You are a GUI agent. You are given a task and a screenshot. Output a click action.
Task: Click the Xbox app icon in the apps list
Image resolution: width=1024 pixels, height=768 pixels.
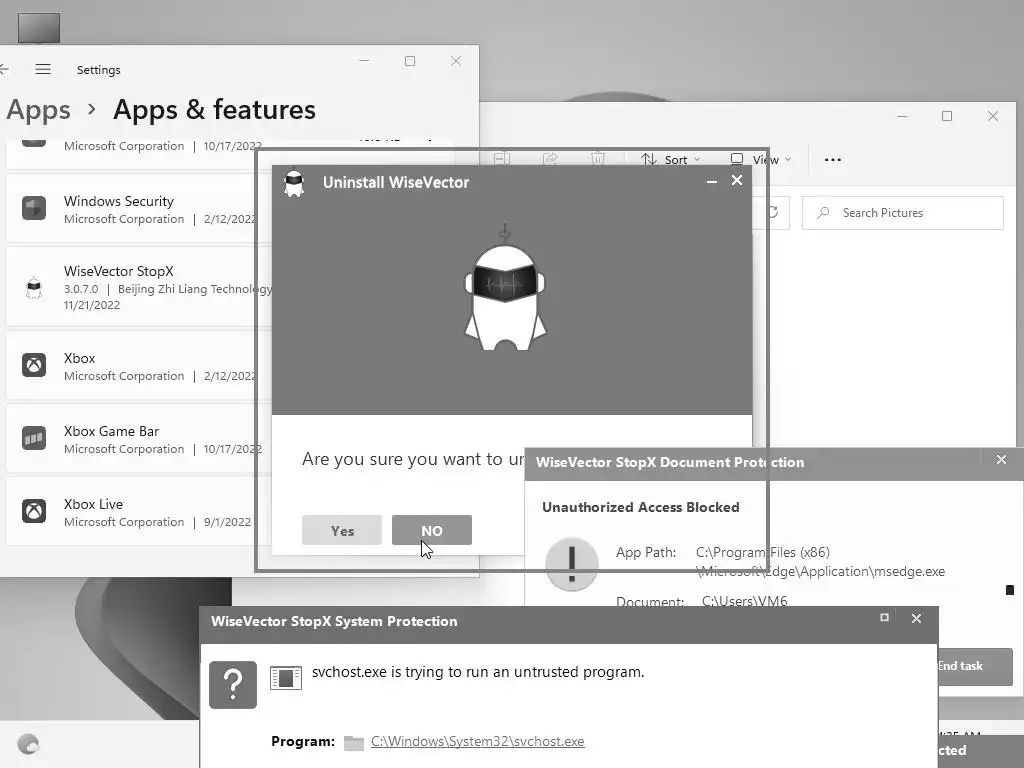click(x=34, y=364)
